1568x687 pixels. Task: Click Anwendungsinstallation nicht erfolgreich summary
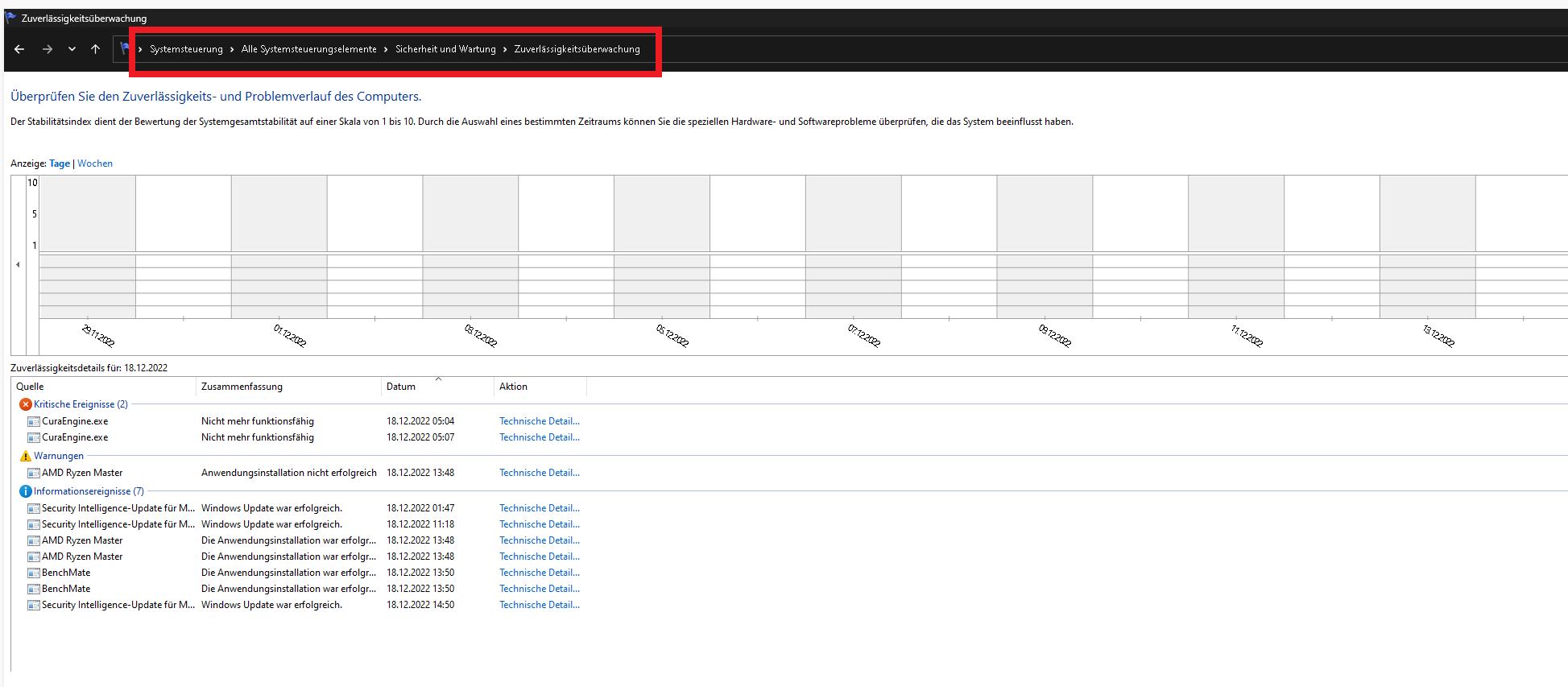pyautogui.click(x=289, y=473)
